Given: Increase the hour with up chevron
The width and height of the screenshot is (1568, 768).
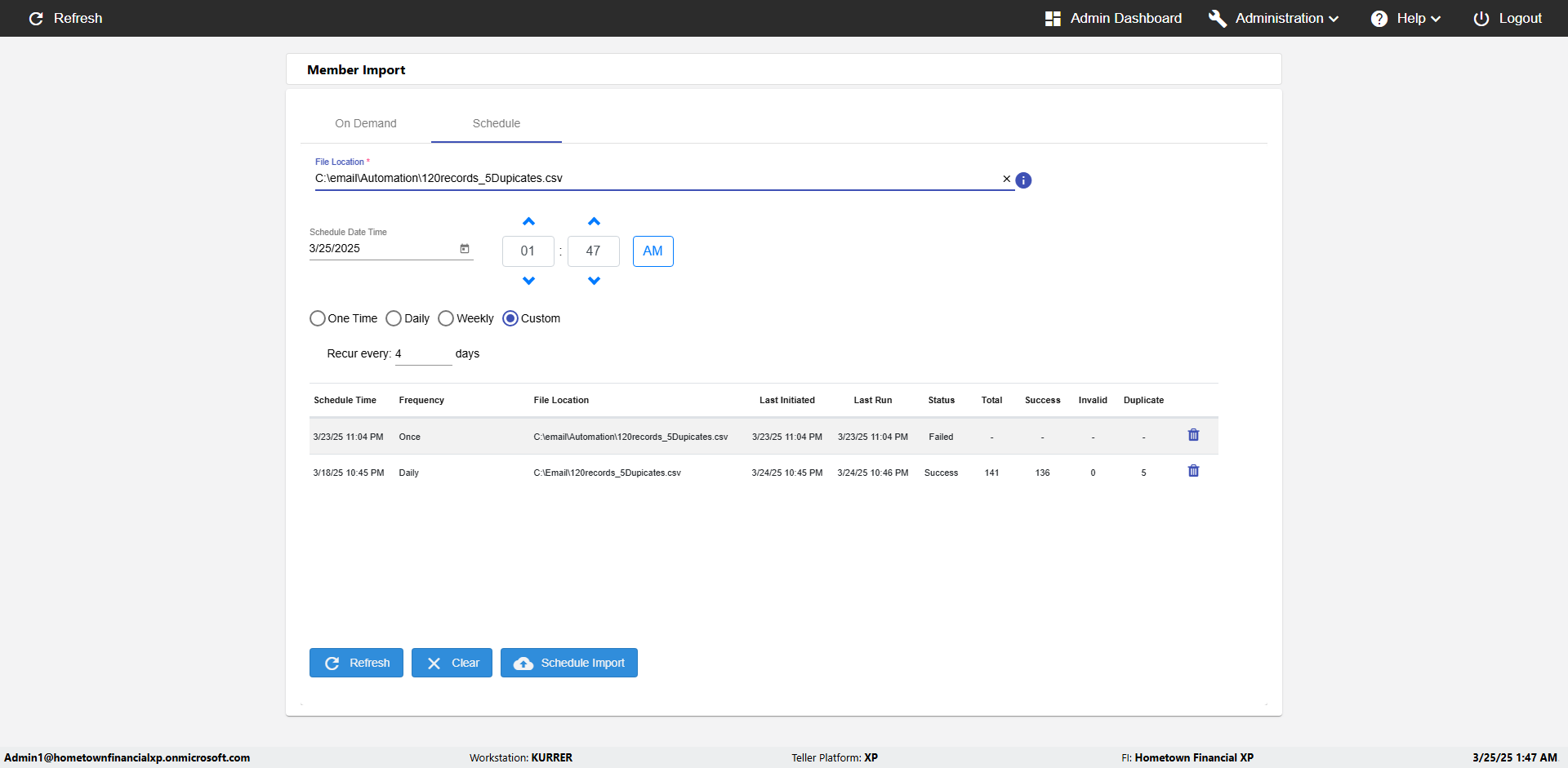Looking at the screenshot, I should pyautogui.click(x=528, y=222).
